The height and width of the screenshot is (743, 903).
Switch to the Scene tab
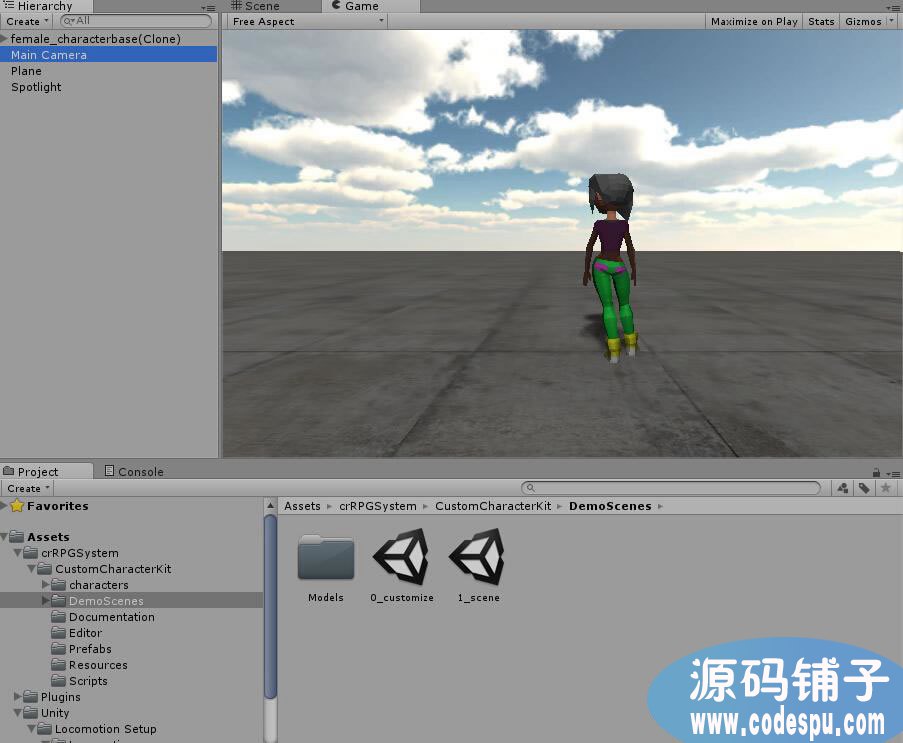click(x=255, y=6)
